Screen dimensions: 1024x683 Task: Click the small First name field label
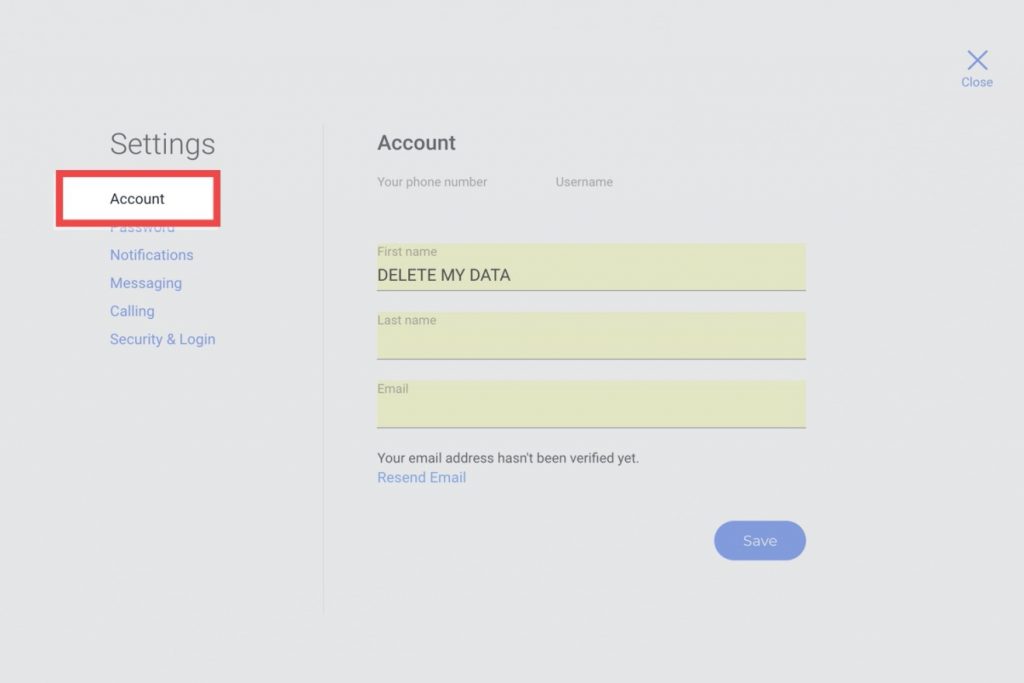(x=406, y=252)
